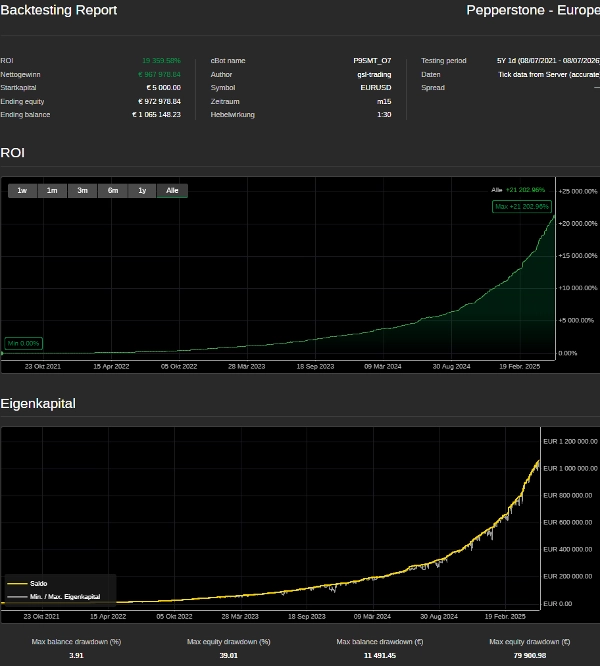Click the Ending balance value € 1 065 148.23

(156, 115)
